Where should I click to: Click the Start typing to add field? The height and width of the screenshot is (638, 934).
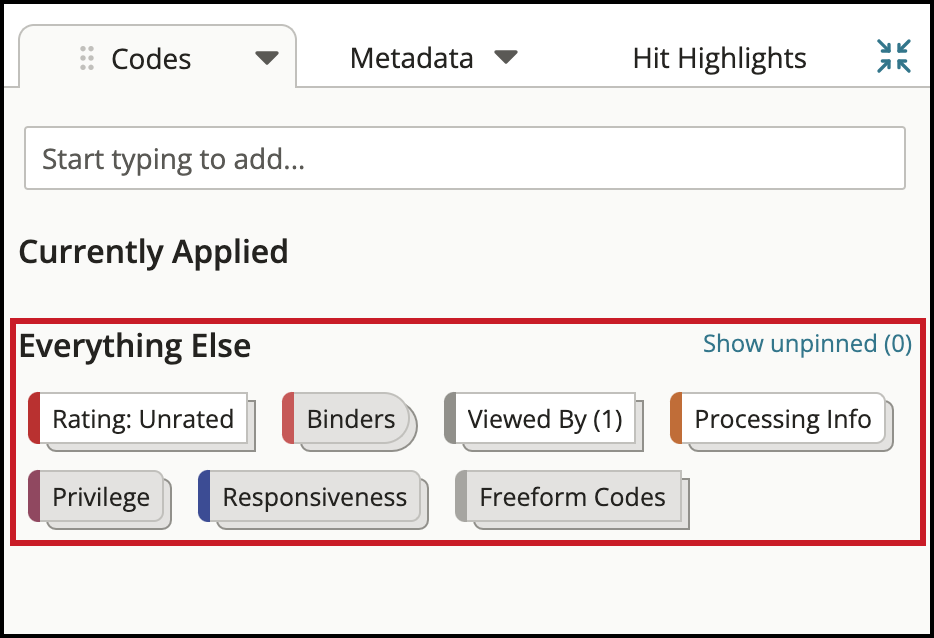(464, 158)
